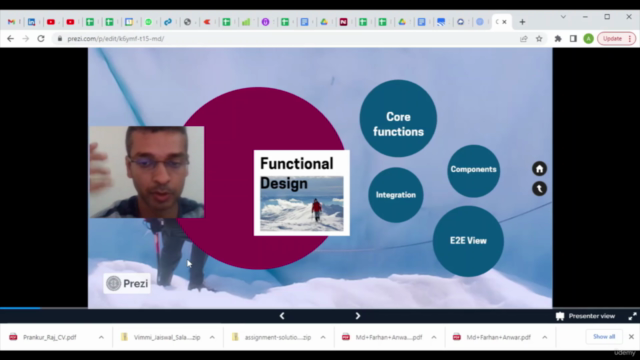Open the Components topic circle

tap(473, 171)
